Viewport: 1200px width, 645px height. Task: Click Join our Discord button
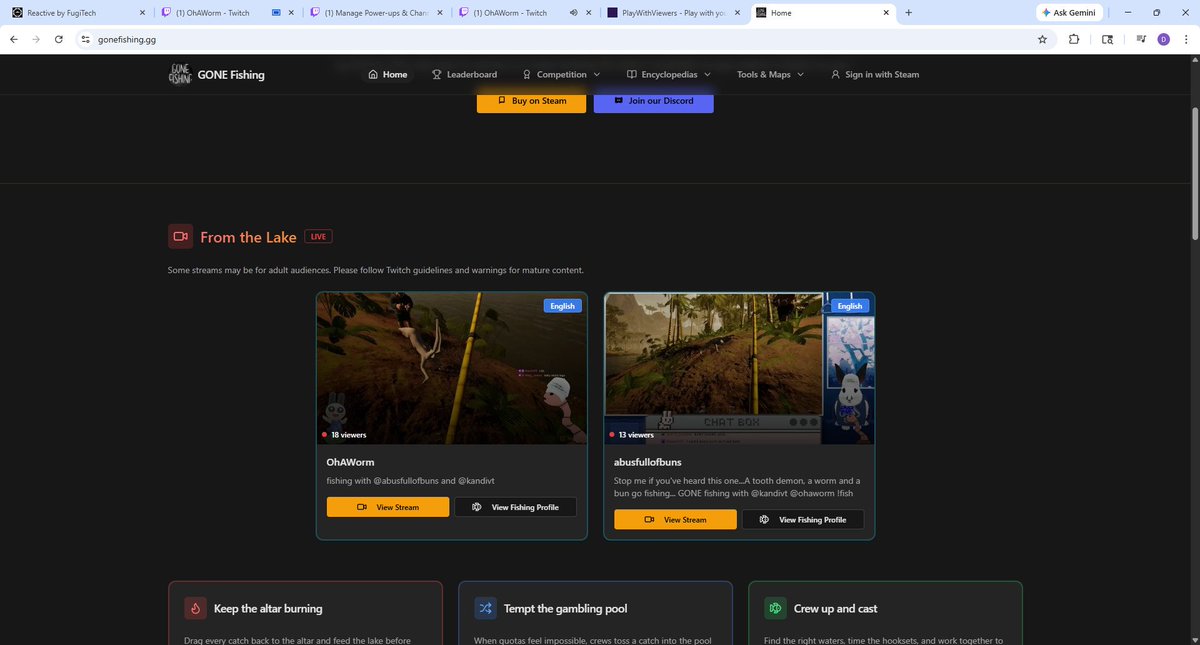pyautogui.click(x=653, y=100)
